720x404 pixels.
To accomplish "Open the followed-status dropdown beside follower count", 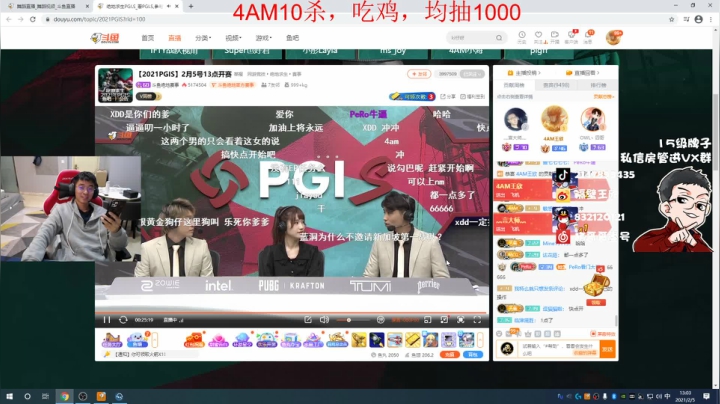I will 472,74.
